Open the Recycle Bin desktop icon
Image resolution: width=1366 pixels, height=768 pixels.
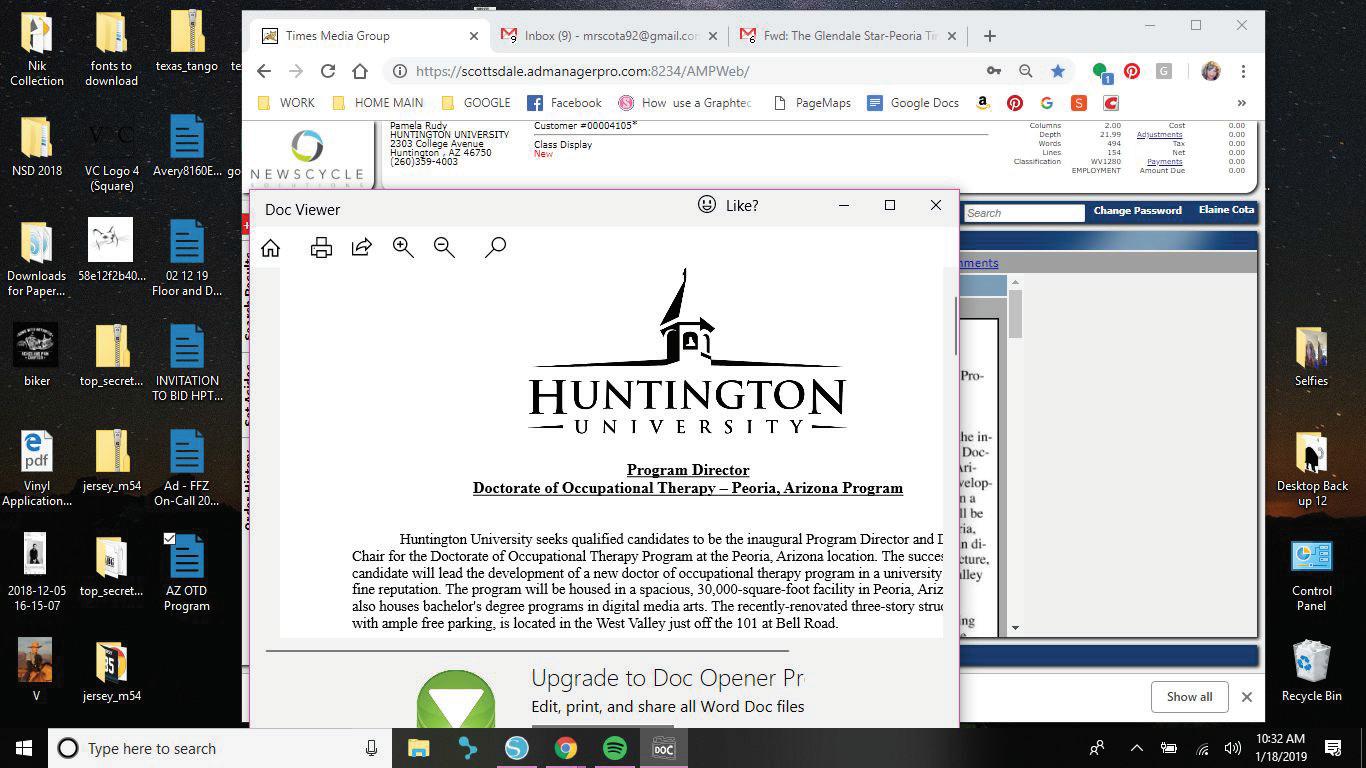(x=1311, y=671)
